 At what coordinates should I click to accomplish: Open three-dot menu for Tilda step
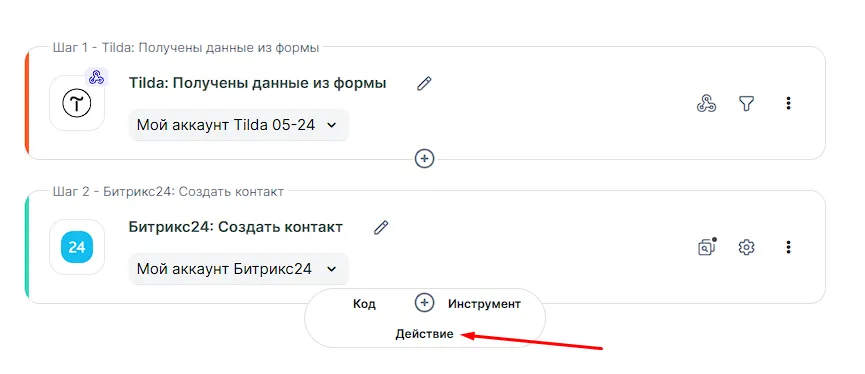(x=789, y=103)
